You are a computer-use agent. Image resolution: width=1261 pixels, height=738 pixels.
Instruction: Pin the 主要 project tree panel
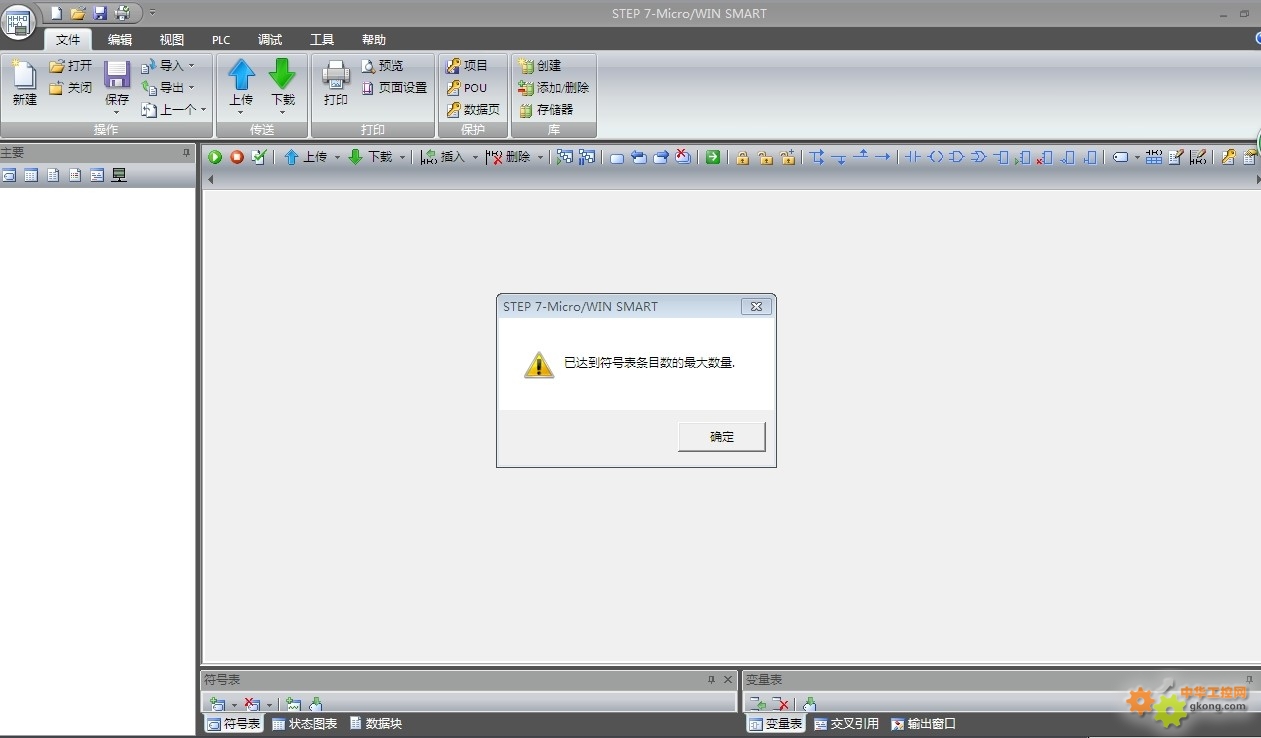point(186,153)
